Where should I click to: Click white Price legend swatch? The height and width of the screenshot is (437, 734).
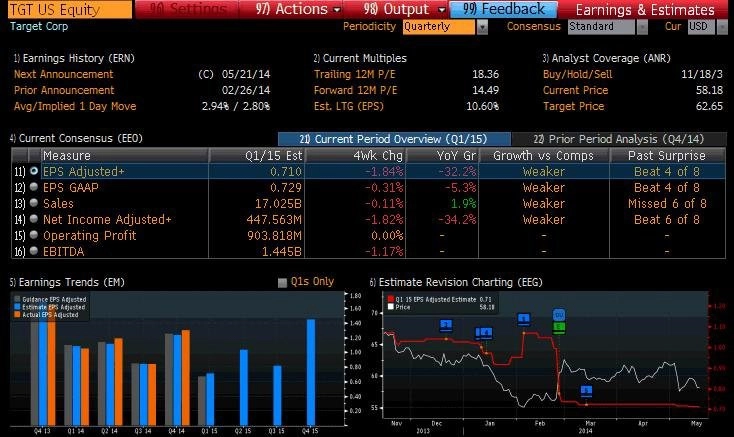(391, 307)
